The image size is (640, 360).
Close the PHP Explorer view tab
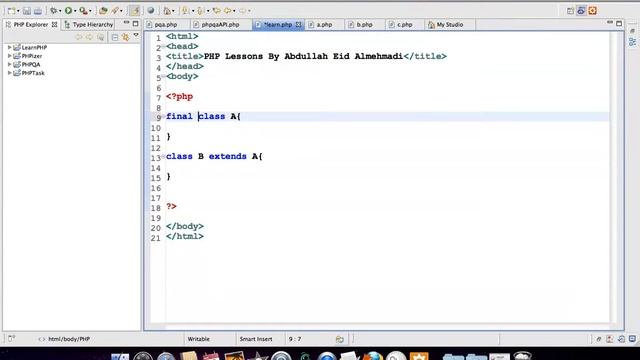tap(55, 24)
